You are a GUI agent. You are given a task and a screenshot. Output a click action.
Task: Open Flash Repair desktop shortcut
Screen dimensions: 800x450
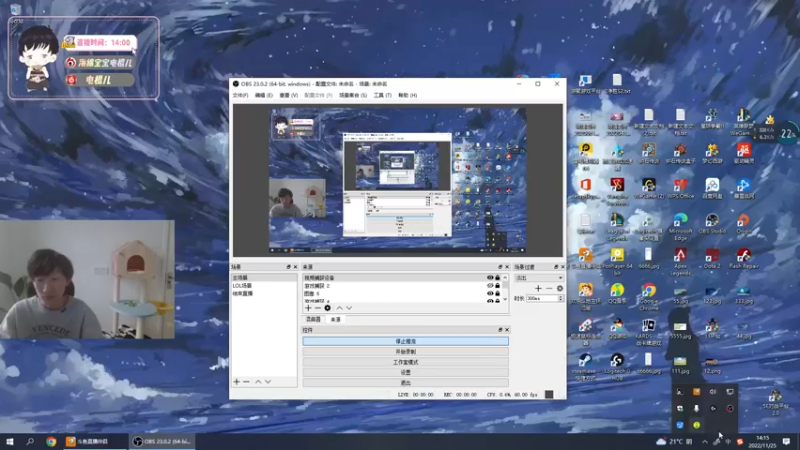[x=743, y=259]
